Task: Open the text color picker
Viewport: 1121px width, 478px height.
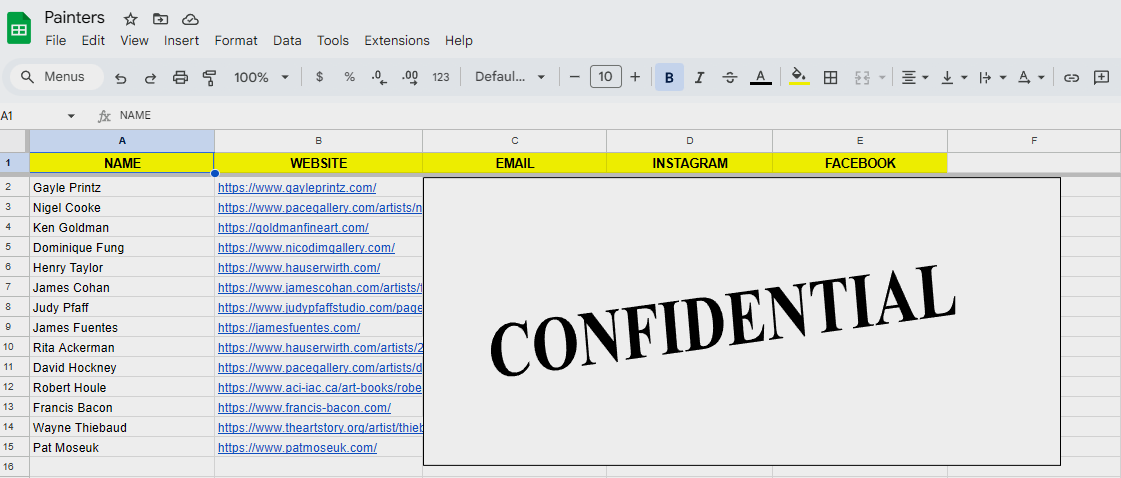Action: [761, 77]
